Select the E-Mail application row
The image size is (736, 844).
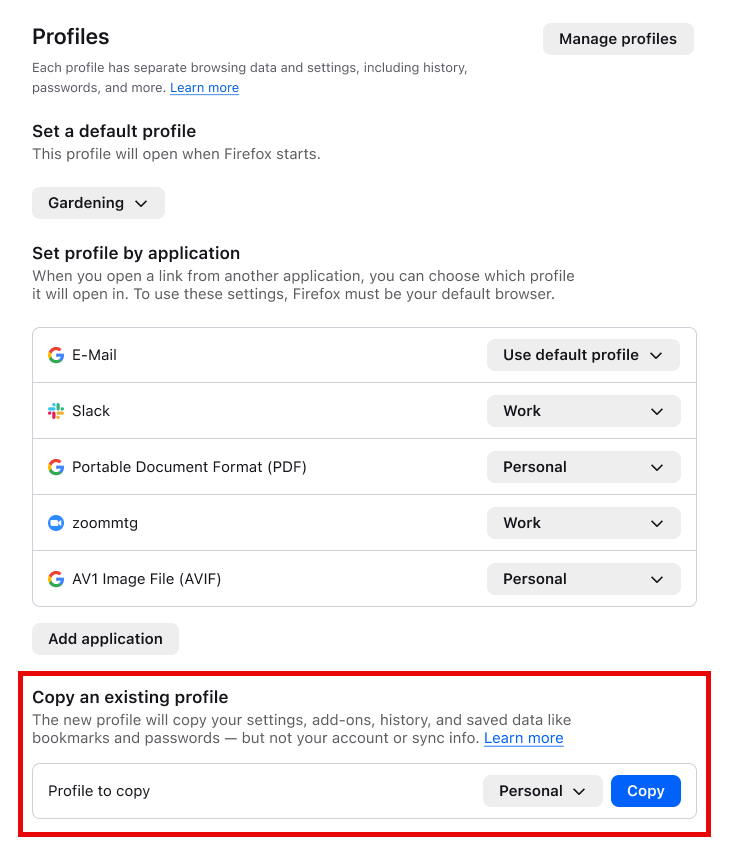[250, 354]
